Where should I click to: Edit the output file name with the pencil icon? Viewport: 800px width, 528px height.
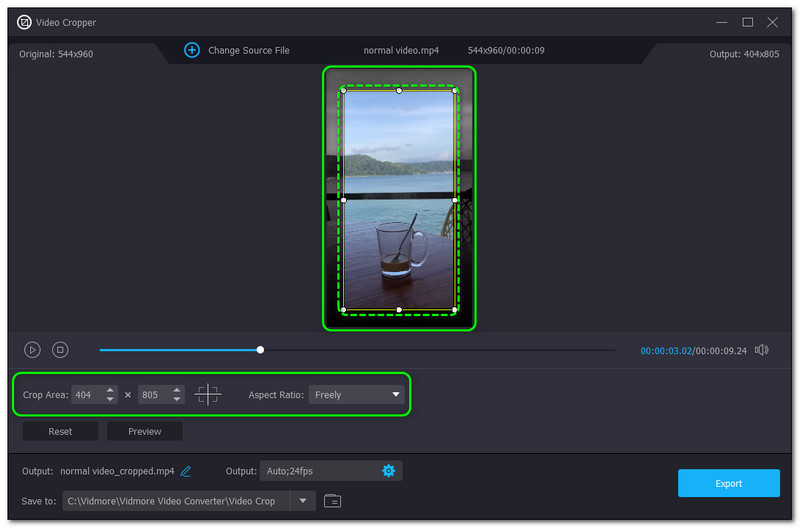click(186, 471)
